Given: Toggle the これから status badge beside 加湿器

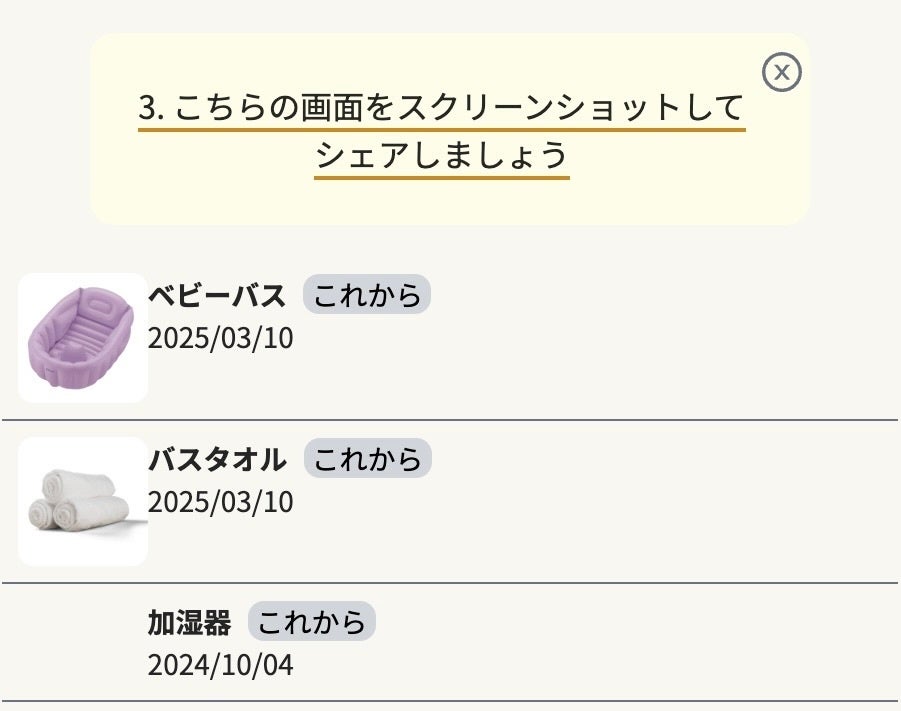Looking at the screenshot, I should pyautogui.click(x=311, y=623).
